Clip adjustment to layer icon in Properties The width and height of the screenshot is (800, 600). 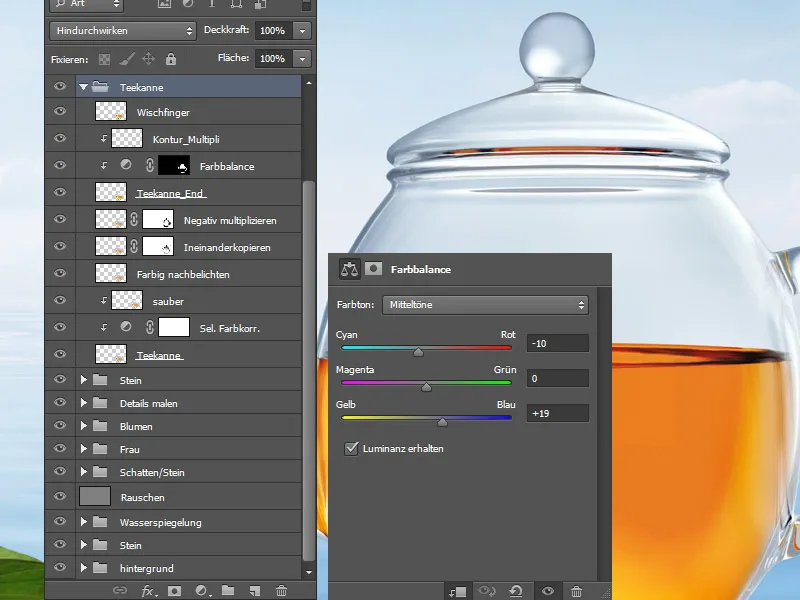click(457, 591)
